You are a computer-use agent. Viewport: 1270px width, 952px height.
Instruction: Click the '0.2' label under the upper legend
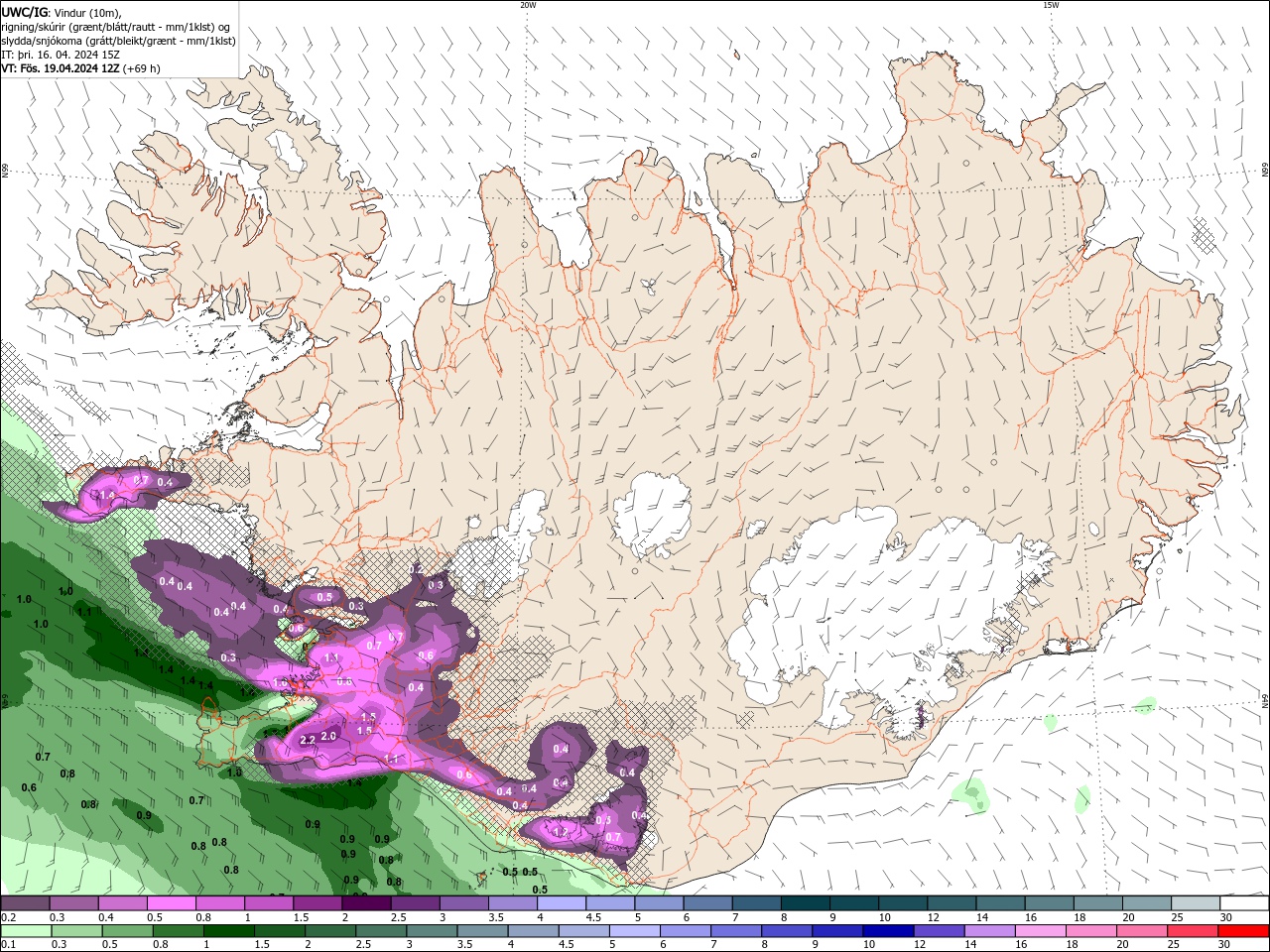point(8,917)
